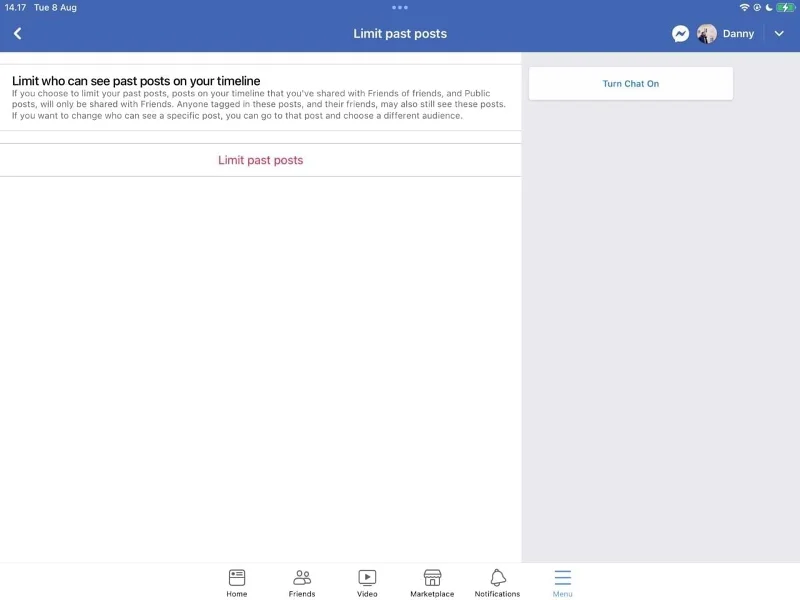The height and width of the screenshot is (600, 800).
Task: Tap the battery charging indicator
Action: pos(785,7)
